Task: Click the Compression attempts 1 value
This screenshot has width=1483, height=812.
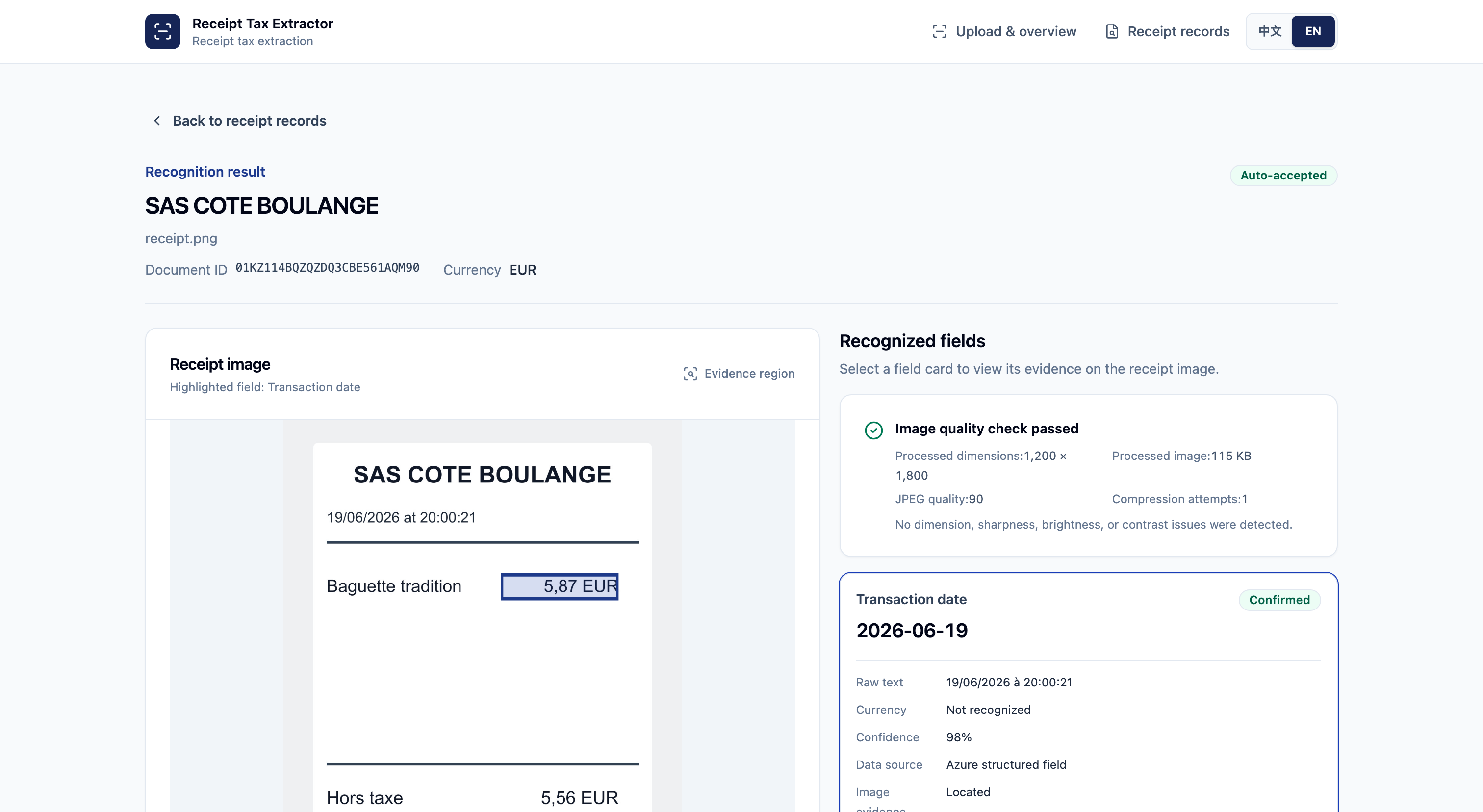Action: 1245,499
